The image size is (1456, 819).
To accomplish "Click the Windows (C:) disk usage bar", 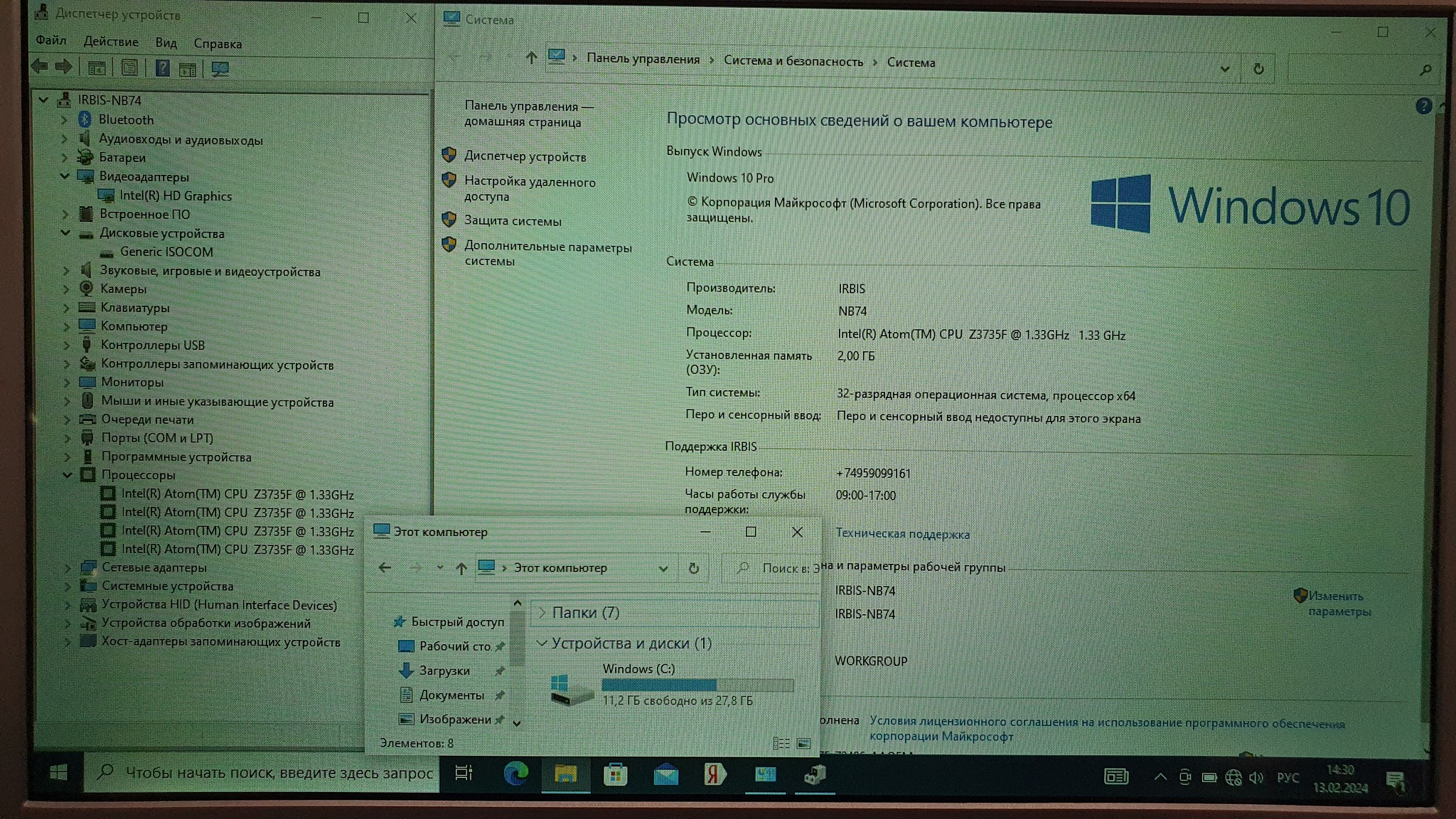I will pos(697,685).
